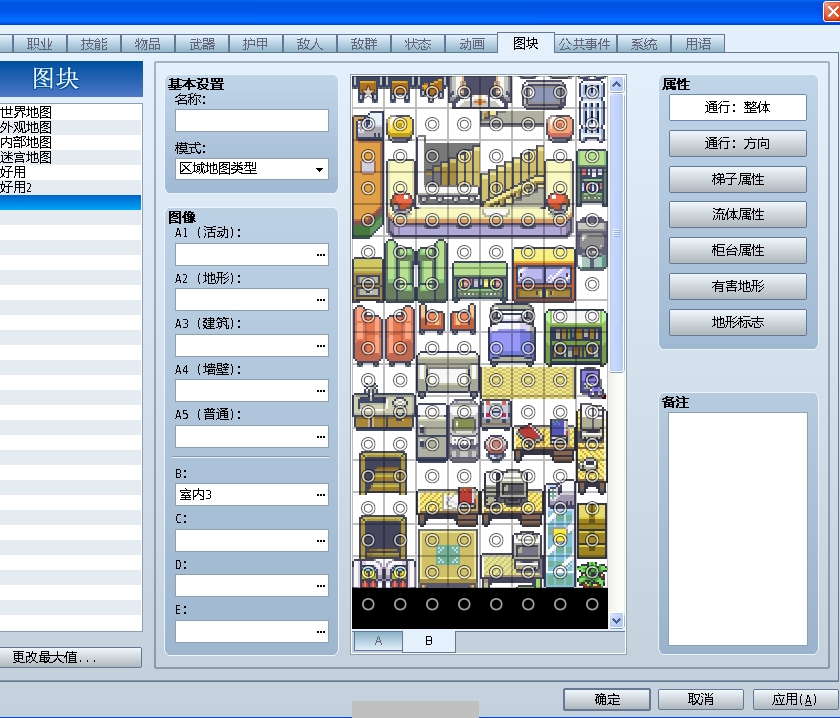
Task: Browse image for A1 (活动) field
Action: coord(321,255)
